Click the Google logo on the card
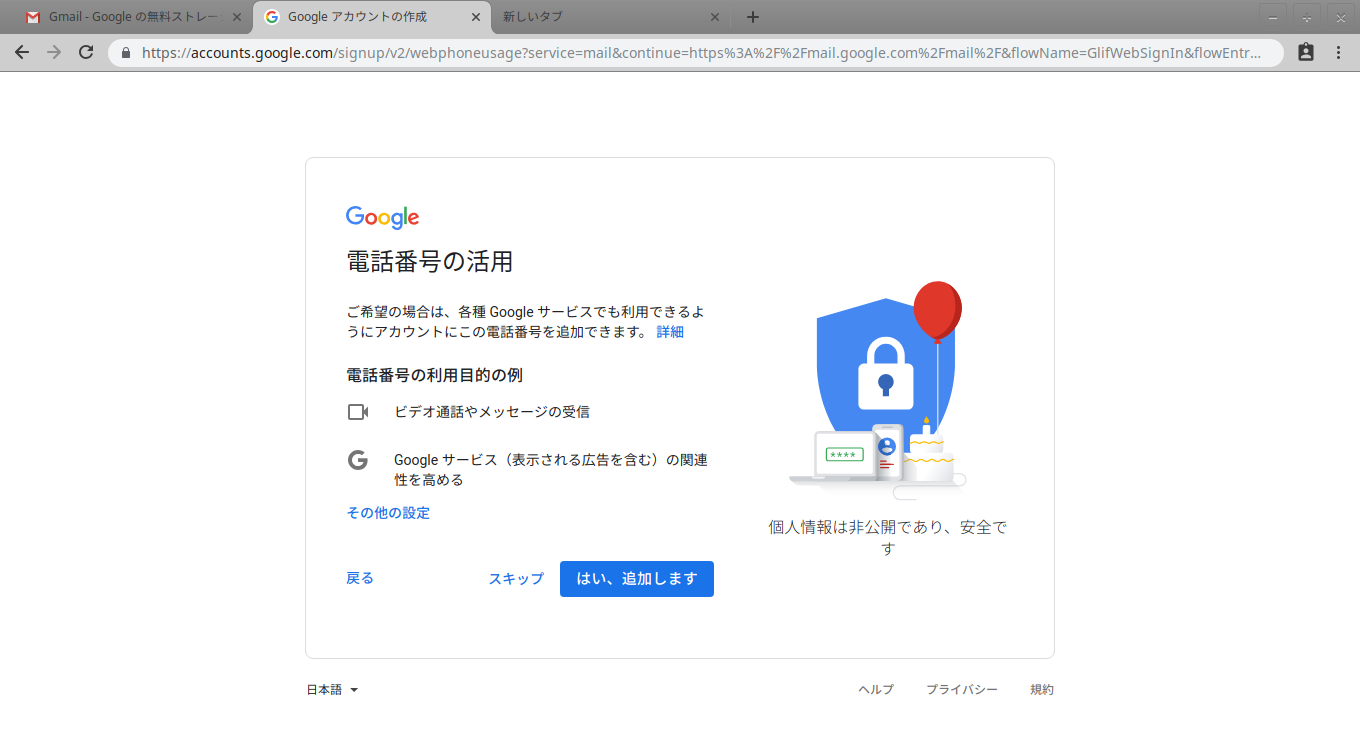 383,218
